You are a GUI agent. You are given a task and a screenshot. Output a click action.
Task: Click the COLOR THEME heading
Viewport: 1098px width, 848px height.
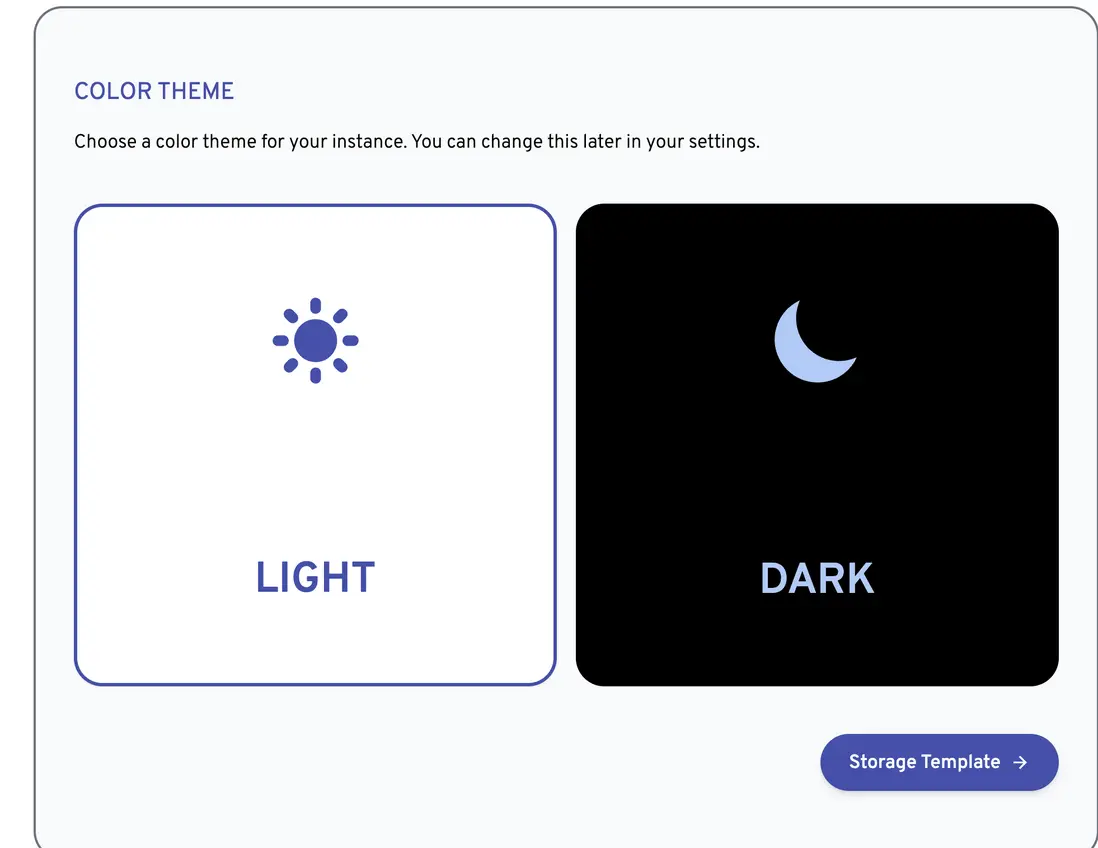(154, 91)
